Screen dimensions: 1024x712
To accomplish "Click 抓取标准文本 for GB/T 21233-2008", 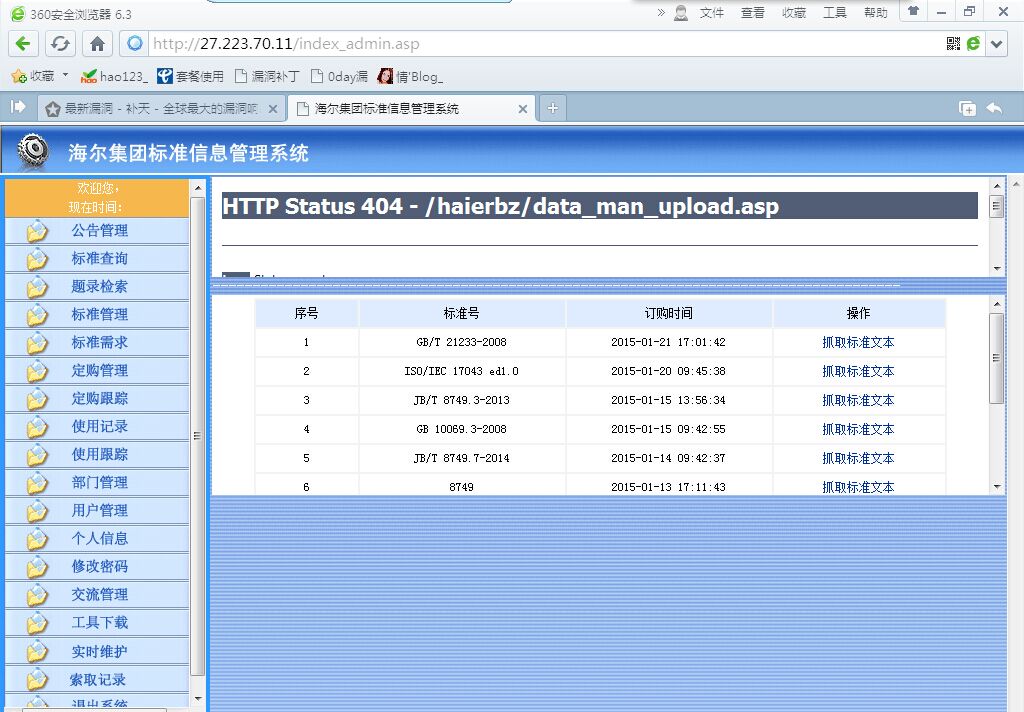I will click(858, 342).
